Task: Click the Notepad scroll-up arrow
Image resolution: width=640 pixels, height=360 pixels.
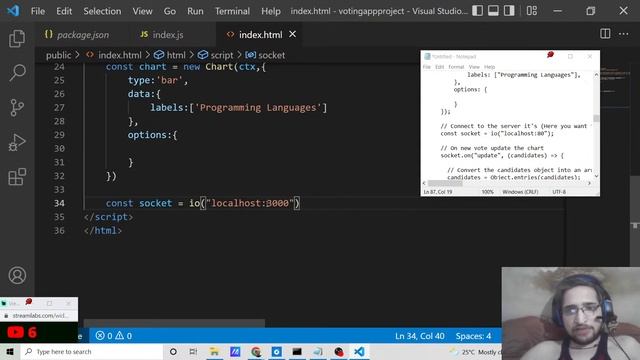Action: (x=596, y=75)
